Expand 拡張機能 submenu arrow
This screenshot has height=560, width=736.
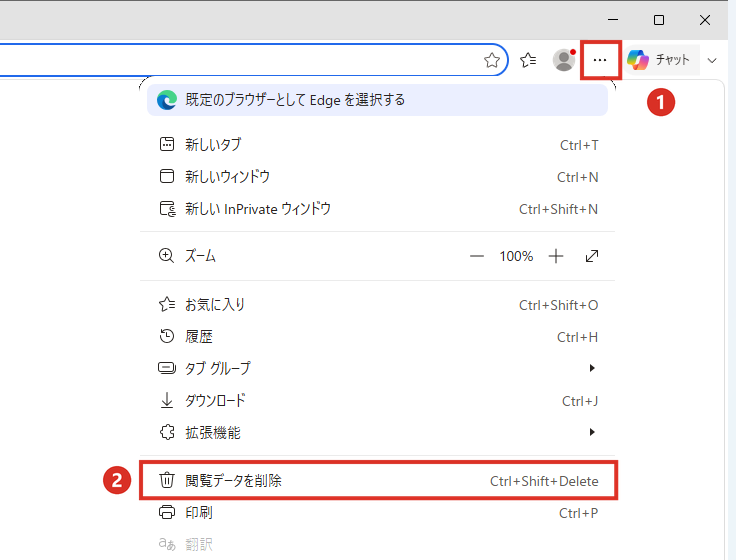point(592,432)
